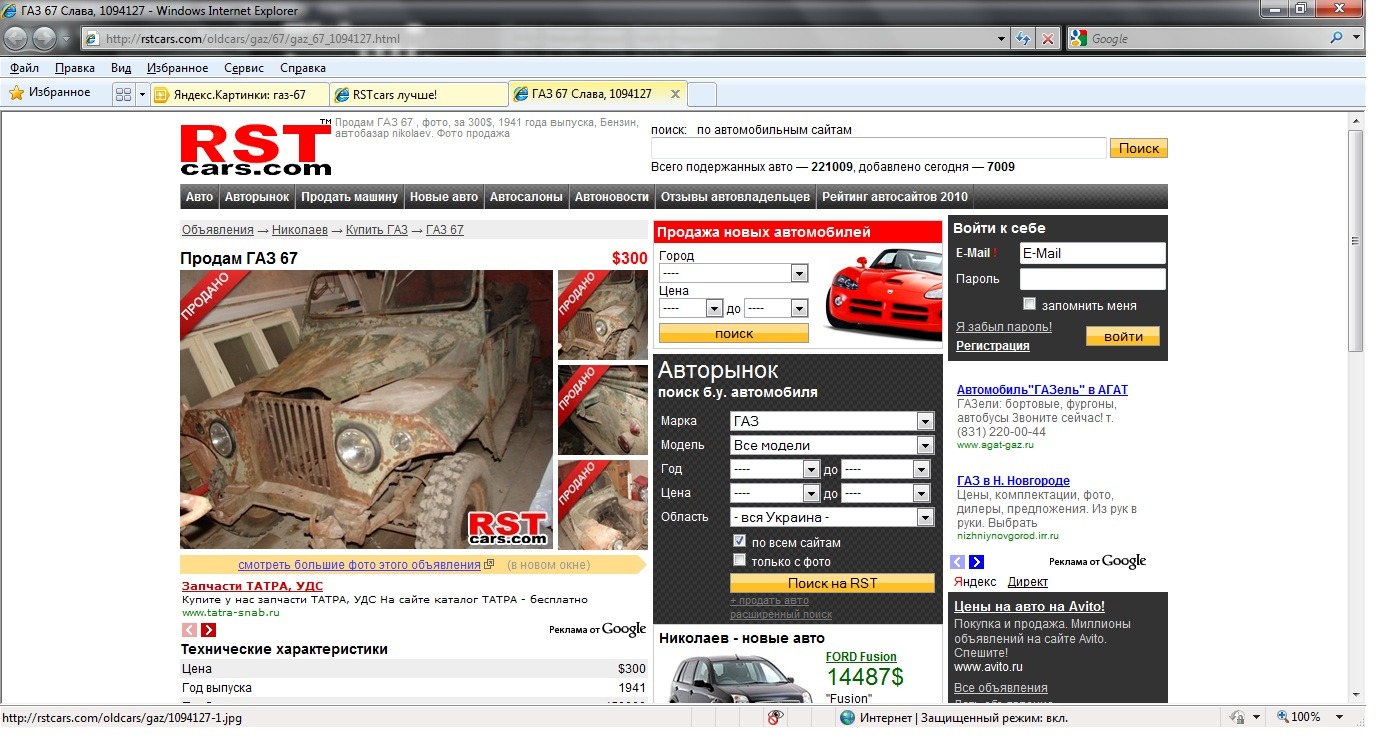Open 'Авторынок' in site navigation
Image resolution: width=1376 pixels, height=740 pixels.
click(x=257, y=197)
